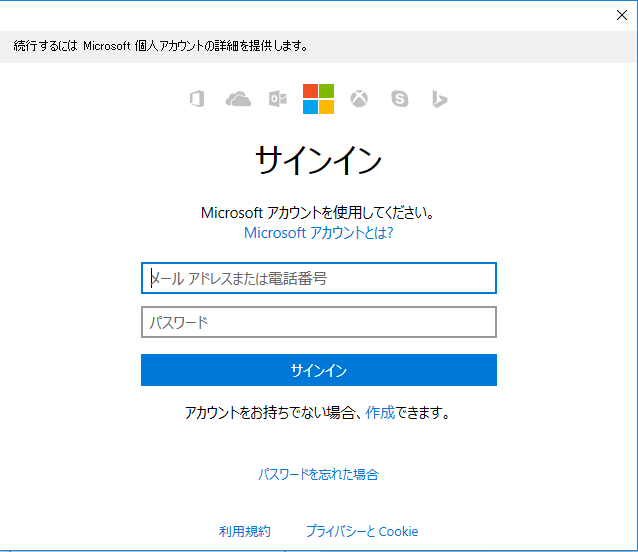Click the Bing icon

point(439,99)
